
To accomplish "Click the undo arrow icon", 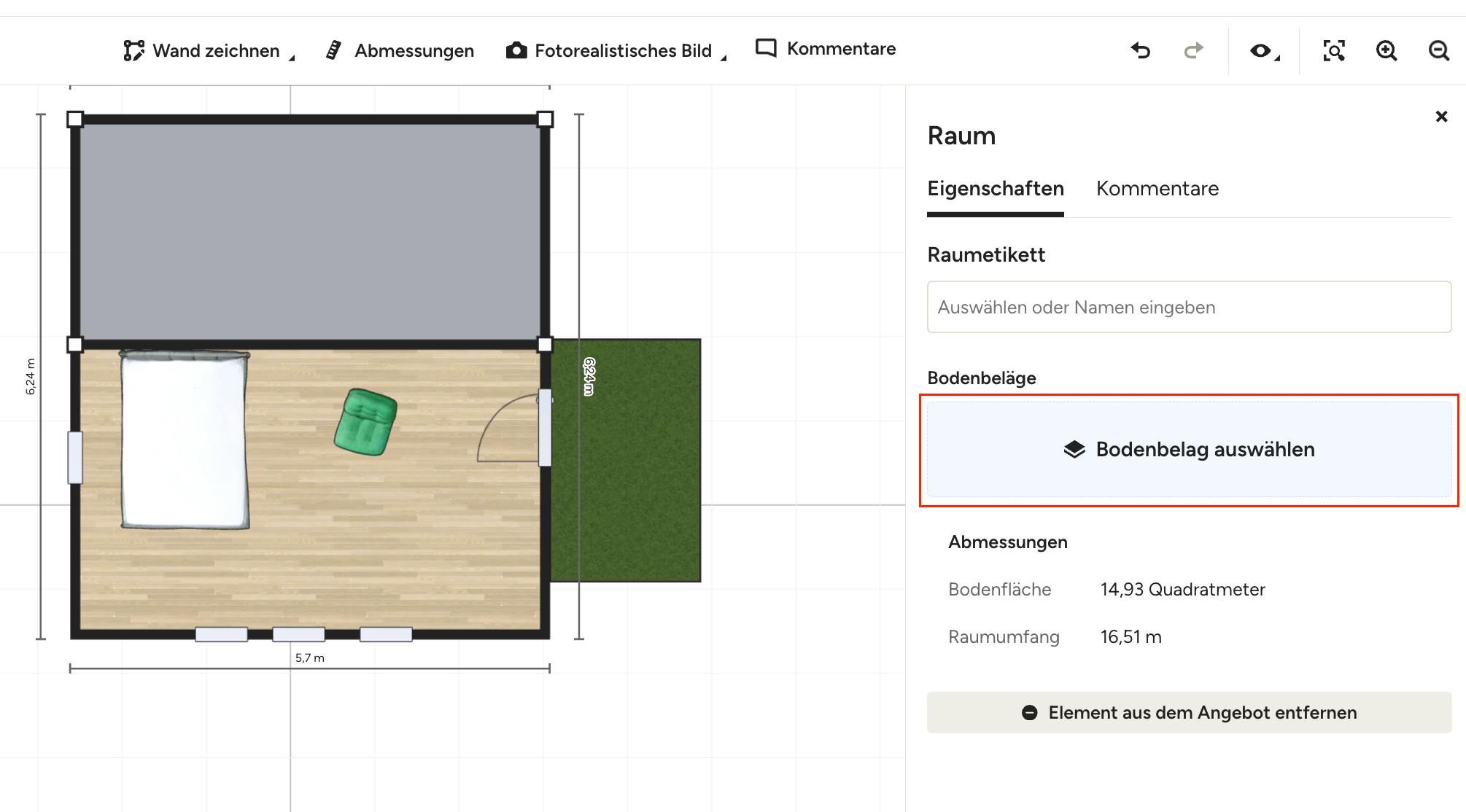I will [1141, 50].
